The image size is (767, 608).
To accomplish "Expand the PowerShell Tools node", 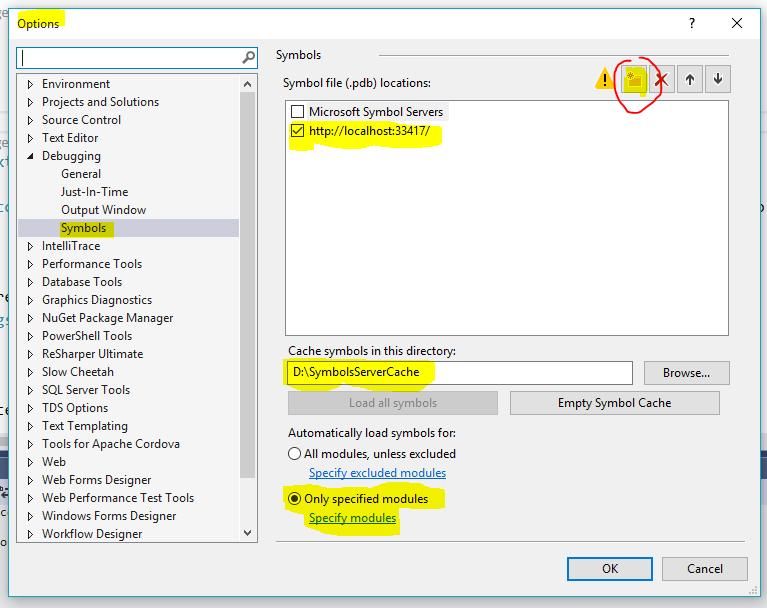I will coord(30,336).
